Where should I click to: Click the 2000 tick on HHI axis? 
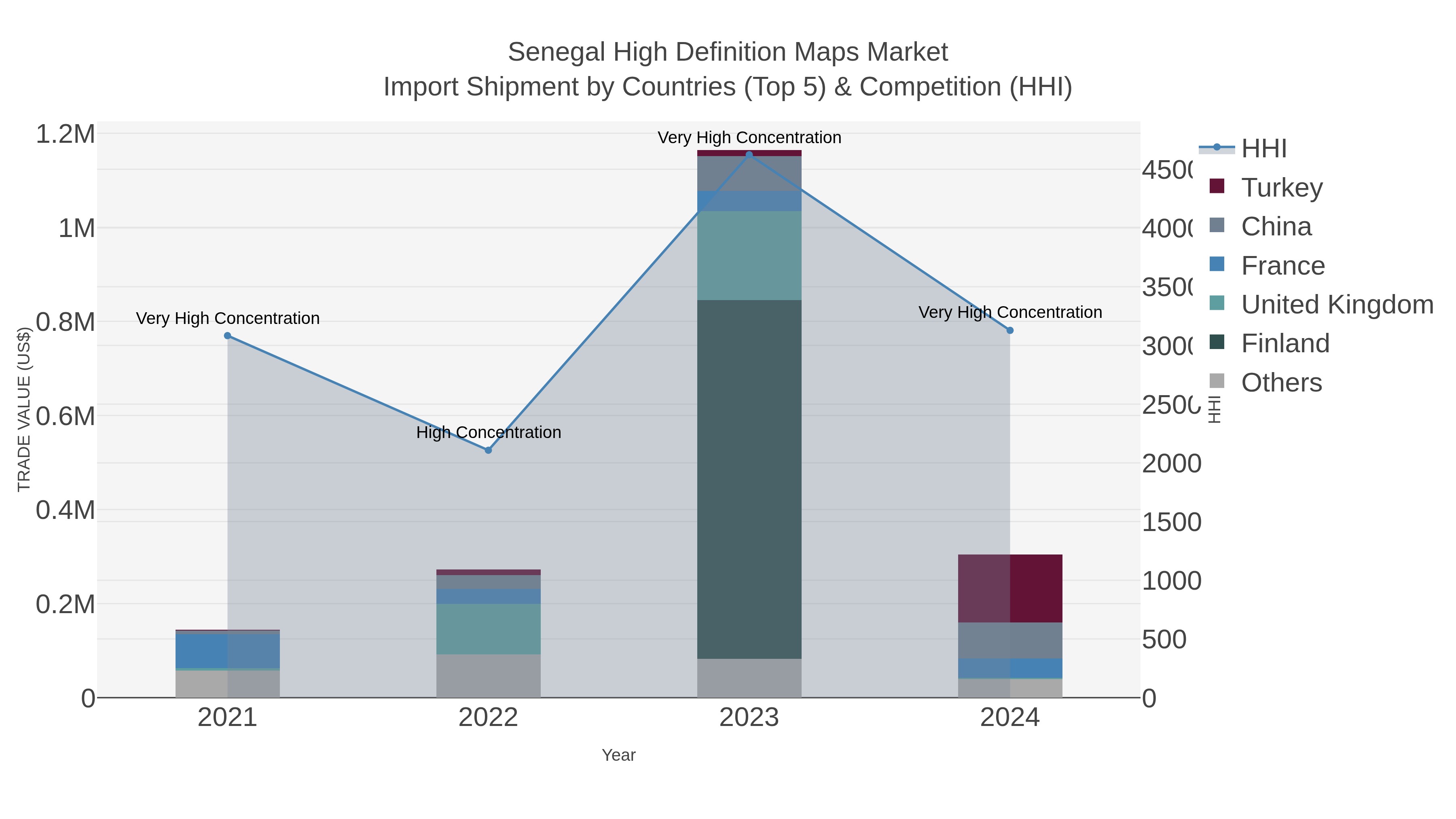pyautogui.click(x=1172, y=463)
